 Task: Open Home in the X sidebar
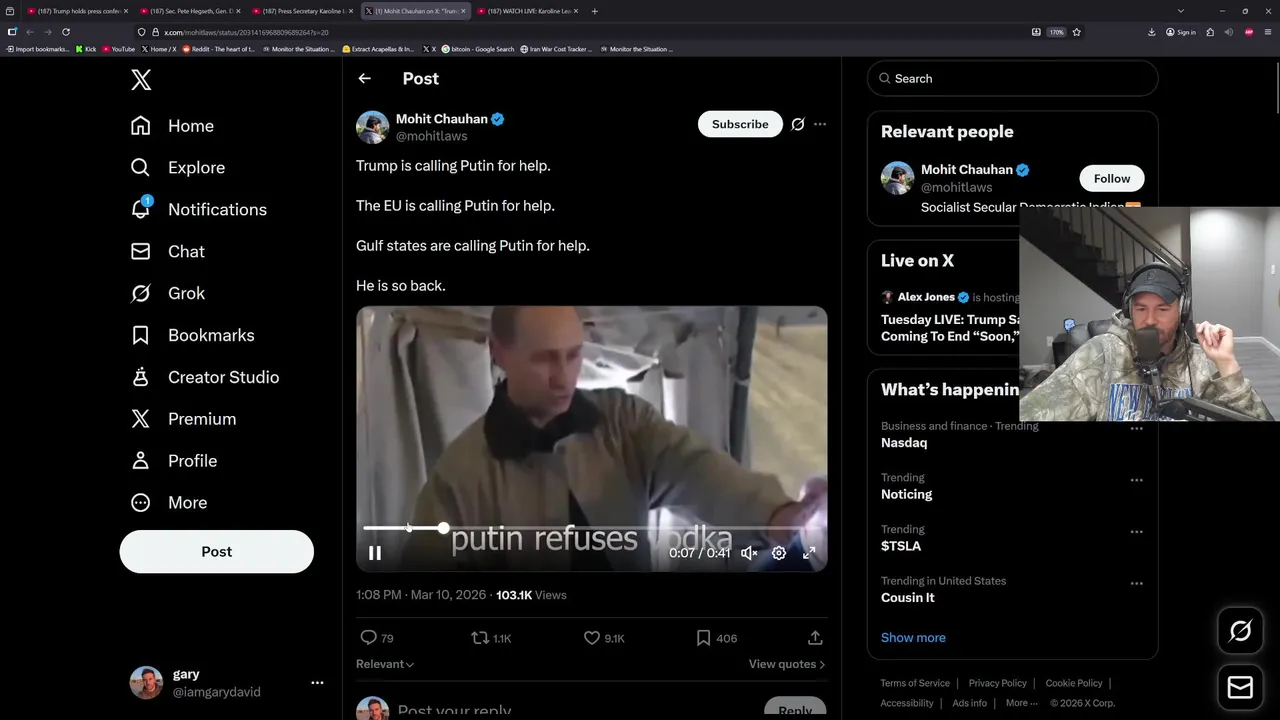pyautogui.click(x=172, y=126)
